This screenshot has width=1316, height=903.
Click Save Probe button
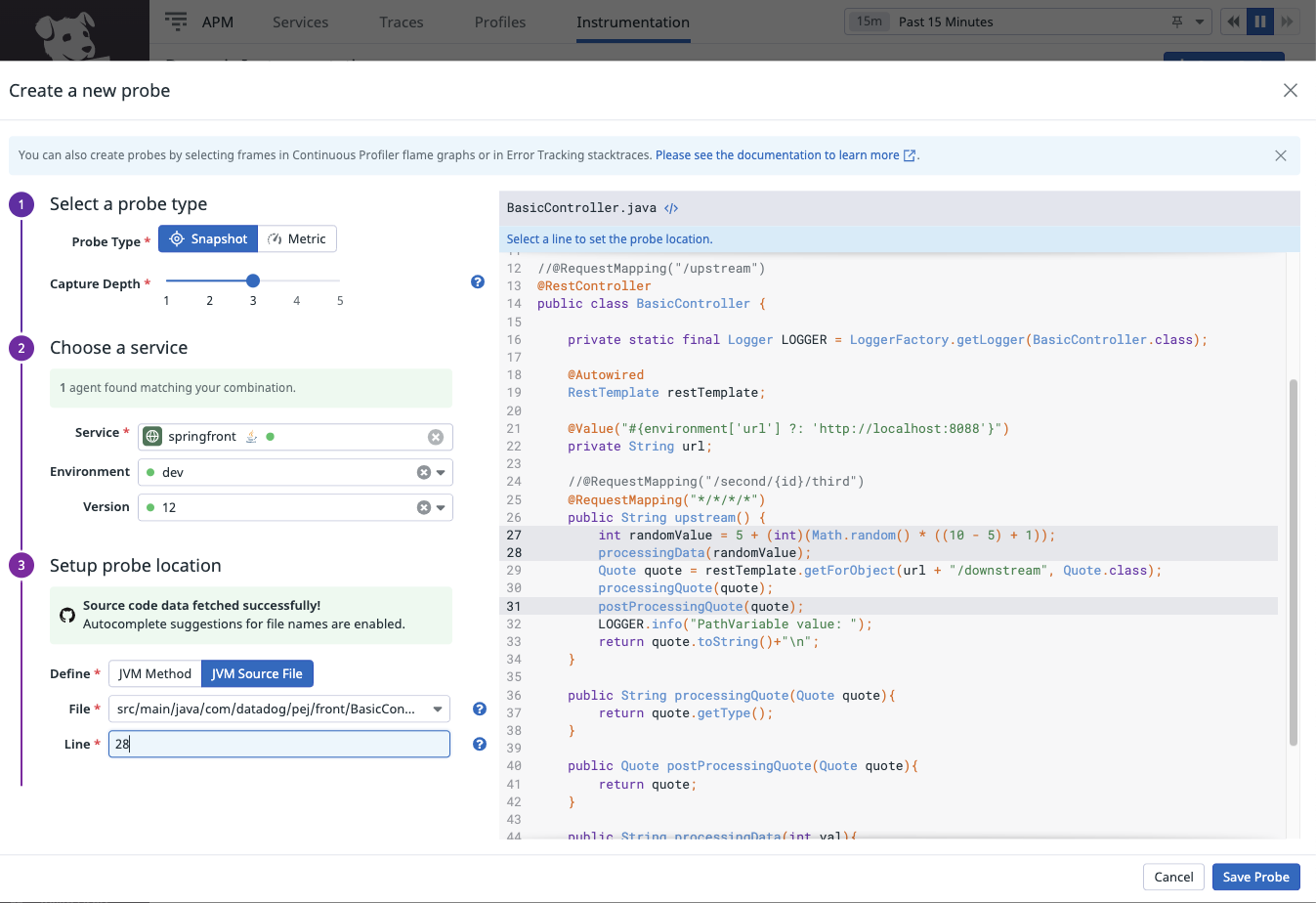[x=1256, y=877]
